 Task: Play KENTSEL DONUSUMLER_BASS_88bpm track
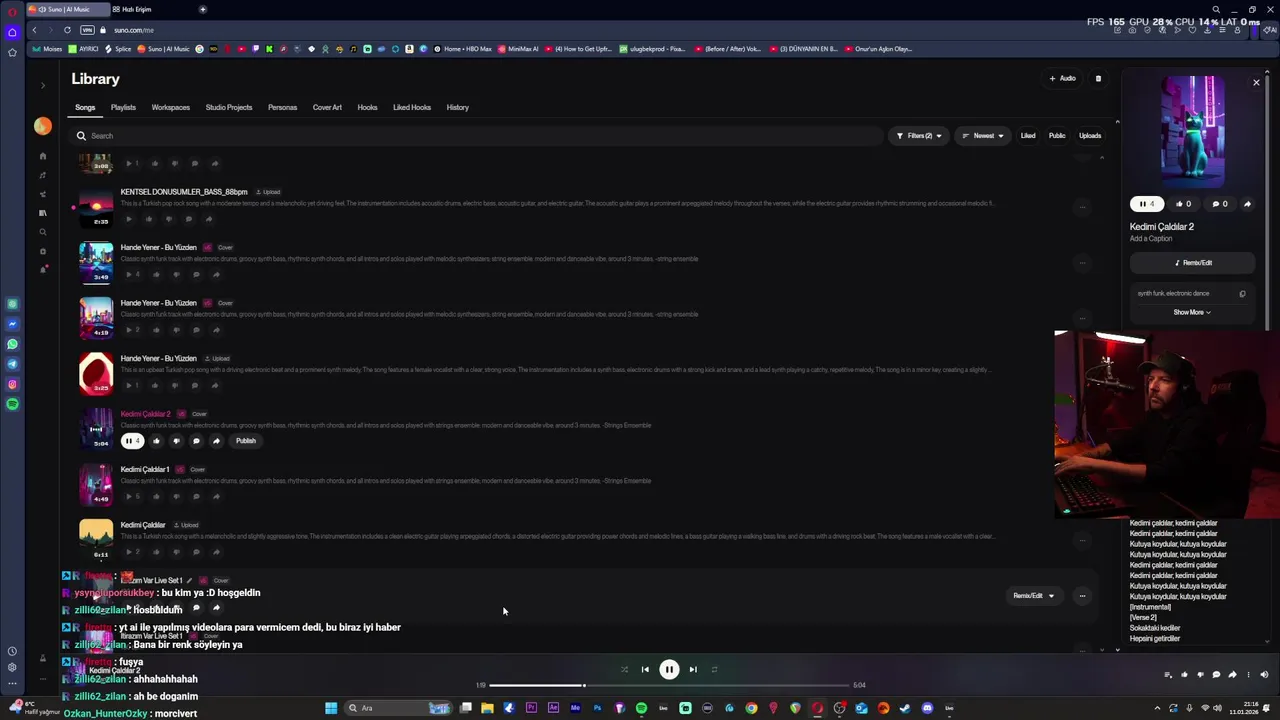click(128, 219)
